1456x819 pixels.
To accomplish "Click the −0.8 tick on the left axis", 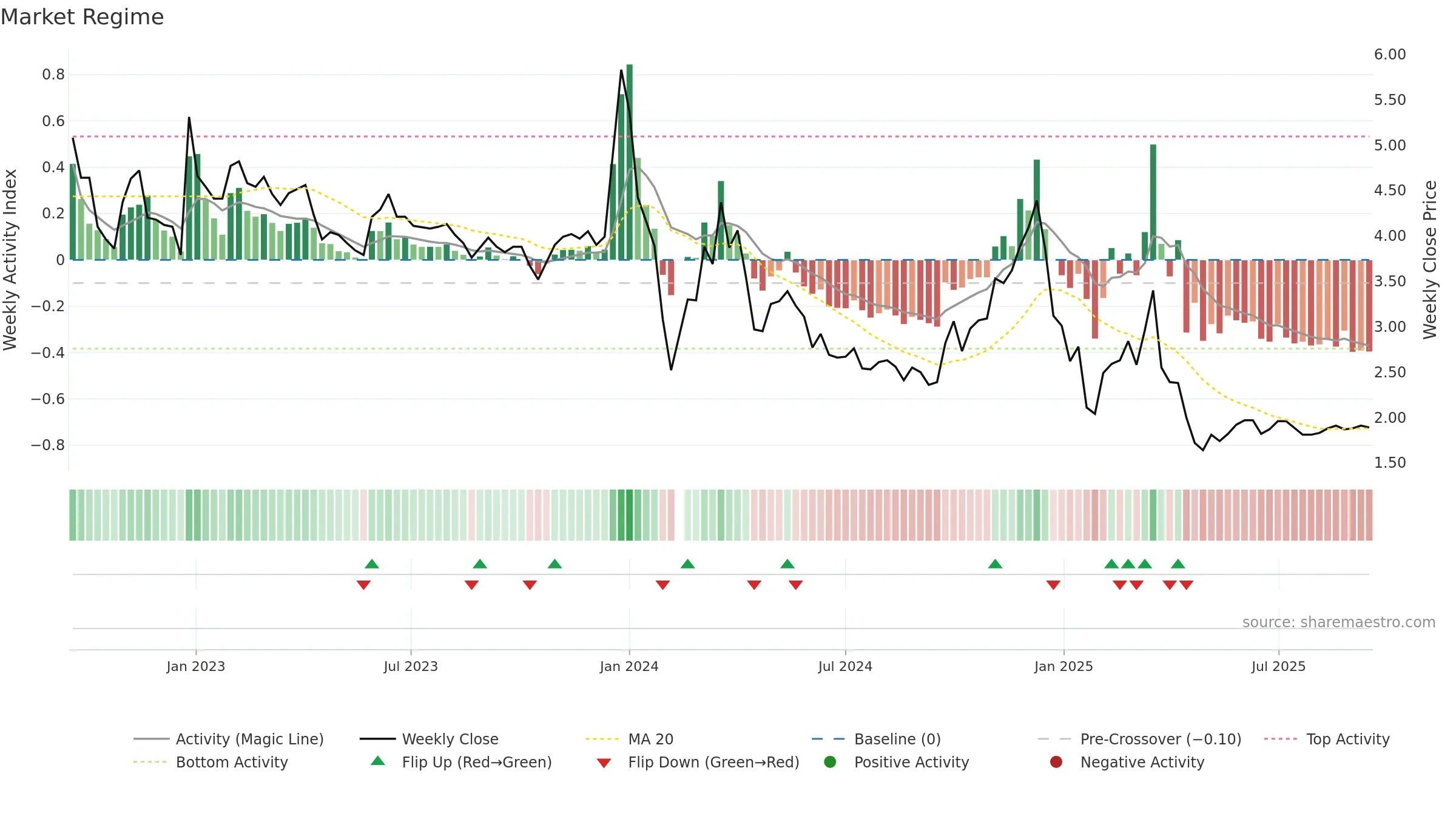I will [x=48, y=445].
